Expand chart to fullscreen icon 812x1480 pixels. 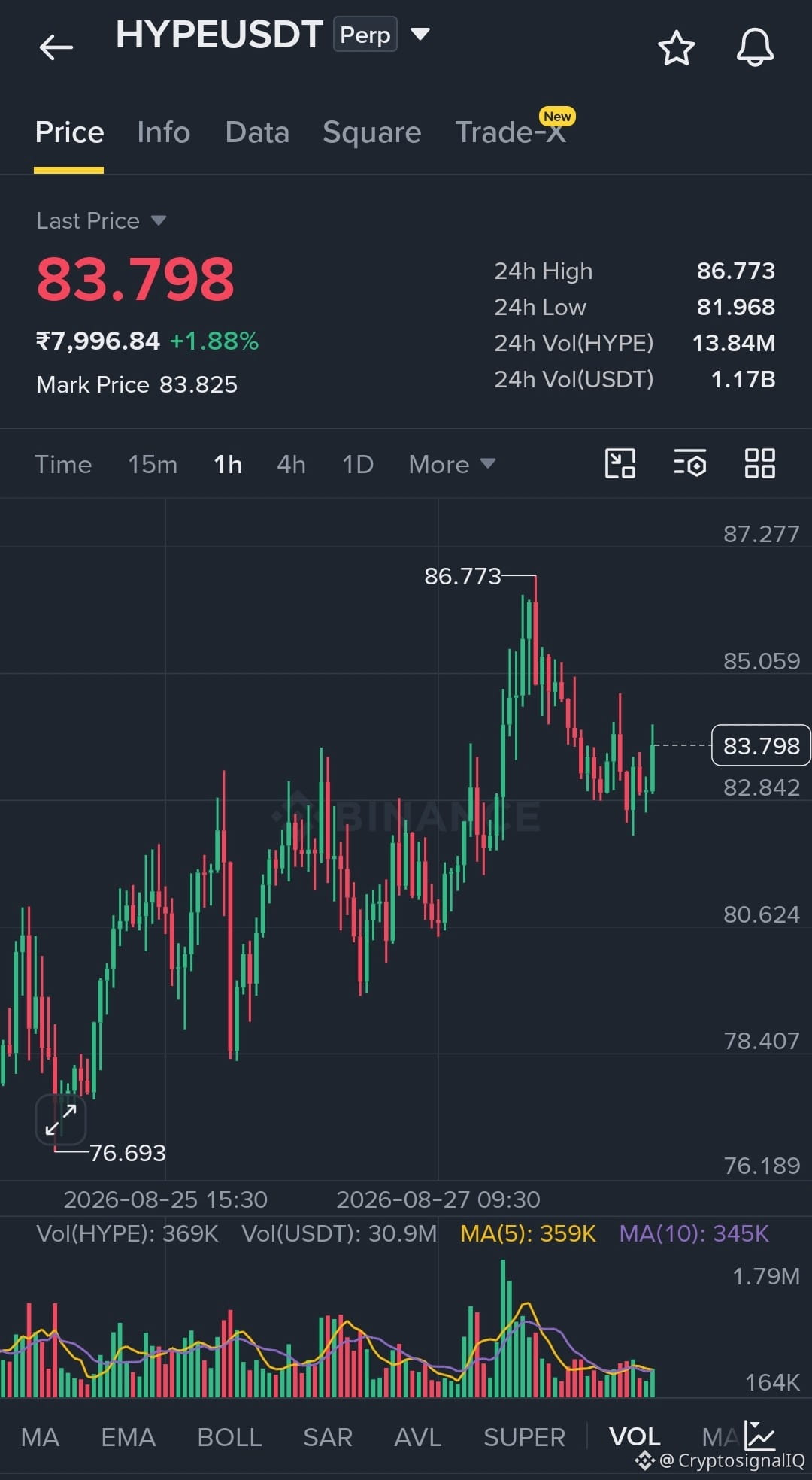[x=61, y=1120]
